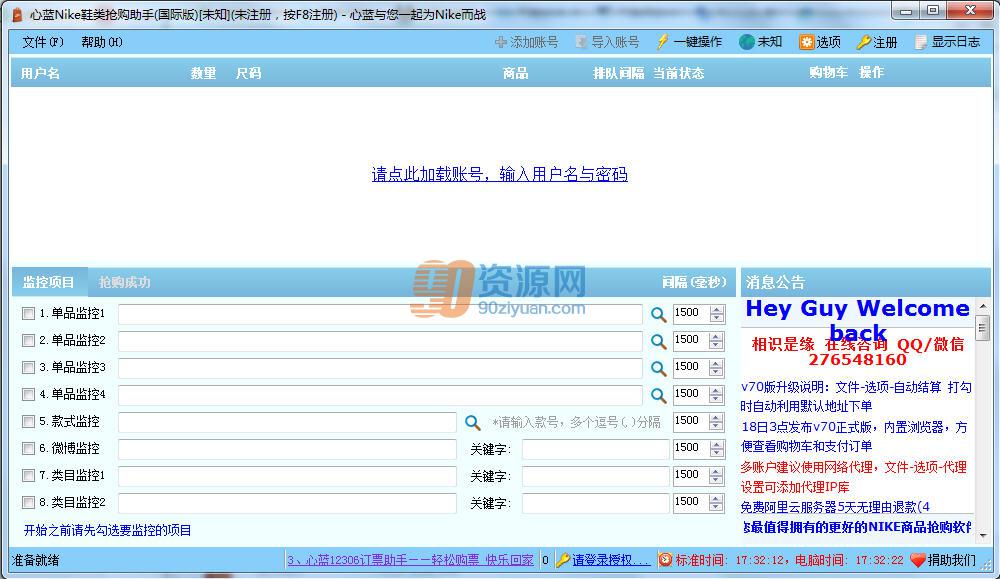Image resolution: width=1000 pixels, height=579 pixels.
Task: Click search magnifier for 单品监控3
Action: coord(658,368)
